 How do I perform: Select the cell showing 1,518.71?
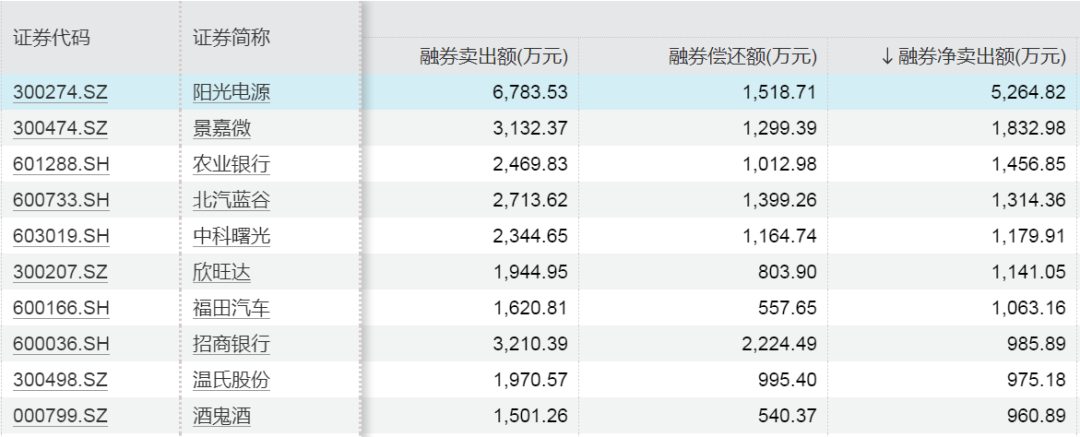coord(703,92)
